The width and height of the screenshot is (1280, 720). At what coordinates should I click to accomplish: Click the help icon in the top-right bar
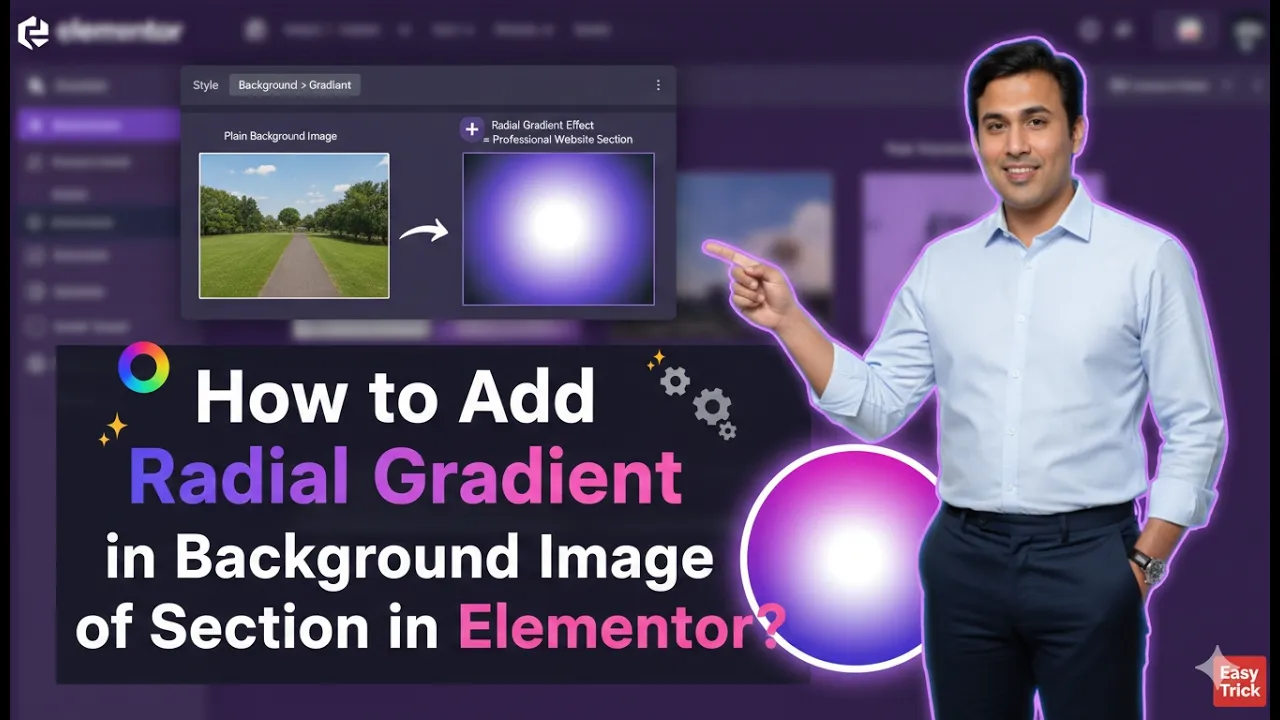(1090, 30)
